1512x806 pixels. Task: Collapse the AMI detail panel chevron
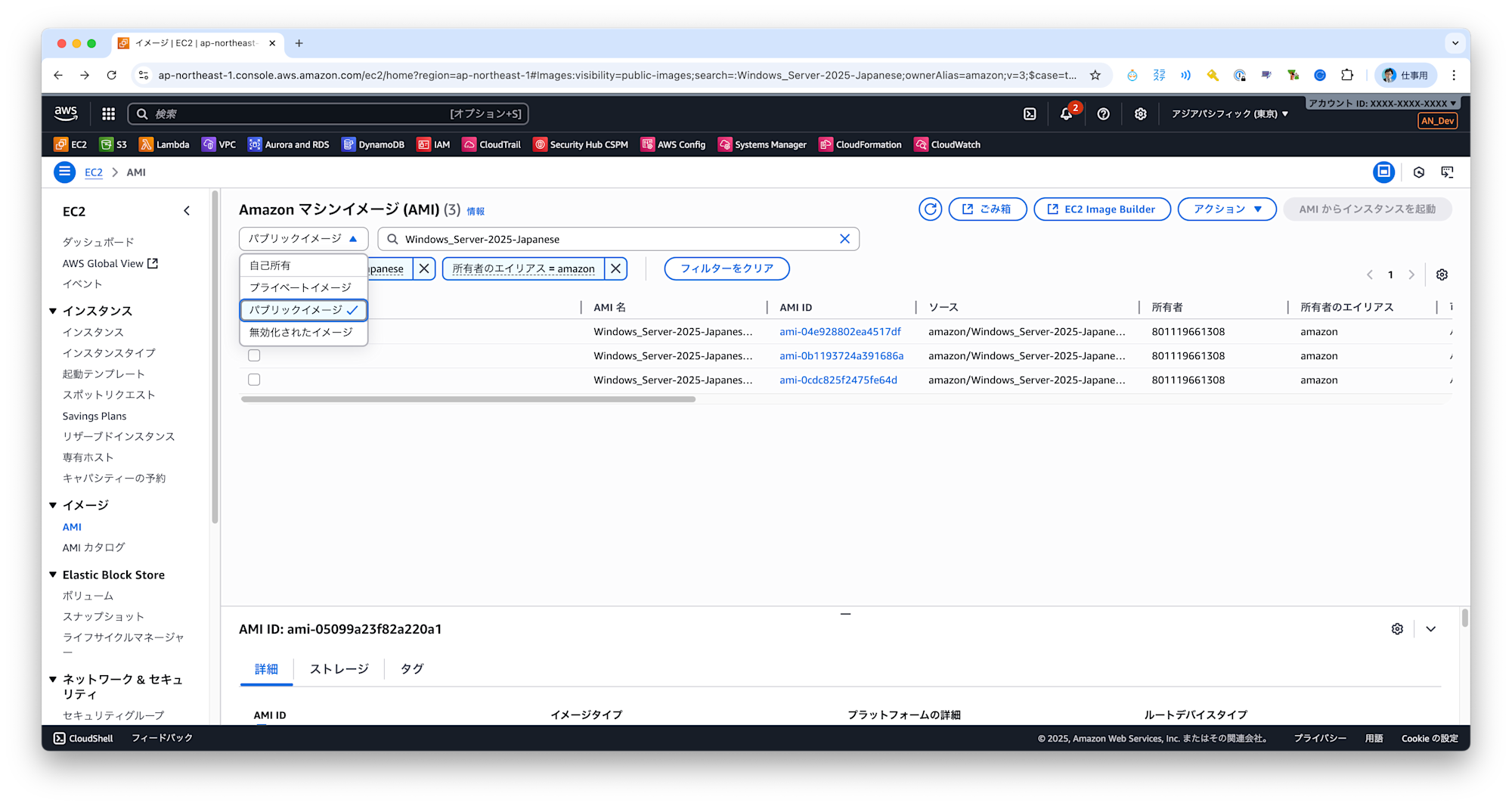coord(1431,629)
